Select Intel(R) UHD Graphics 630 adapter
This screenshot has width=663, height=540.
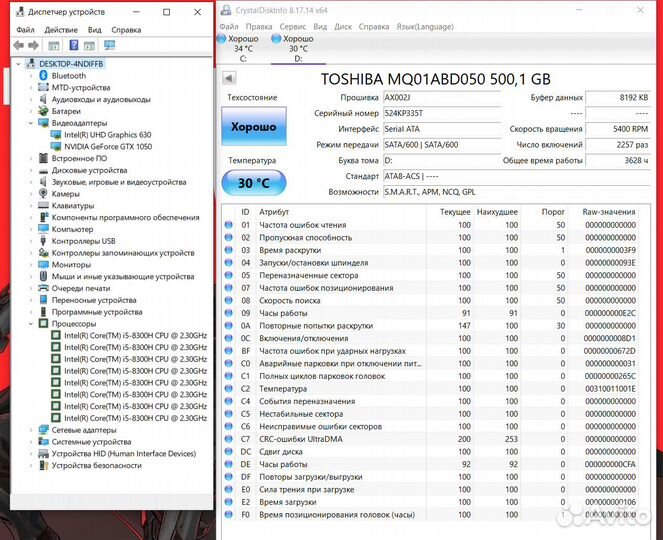(x=108, y=135)
